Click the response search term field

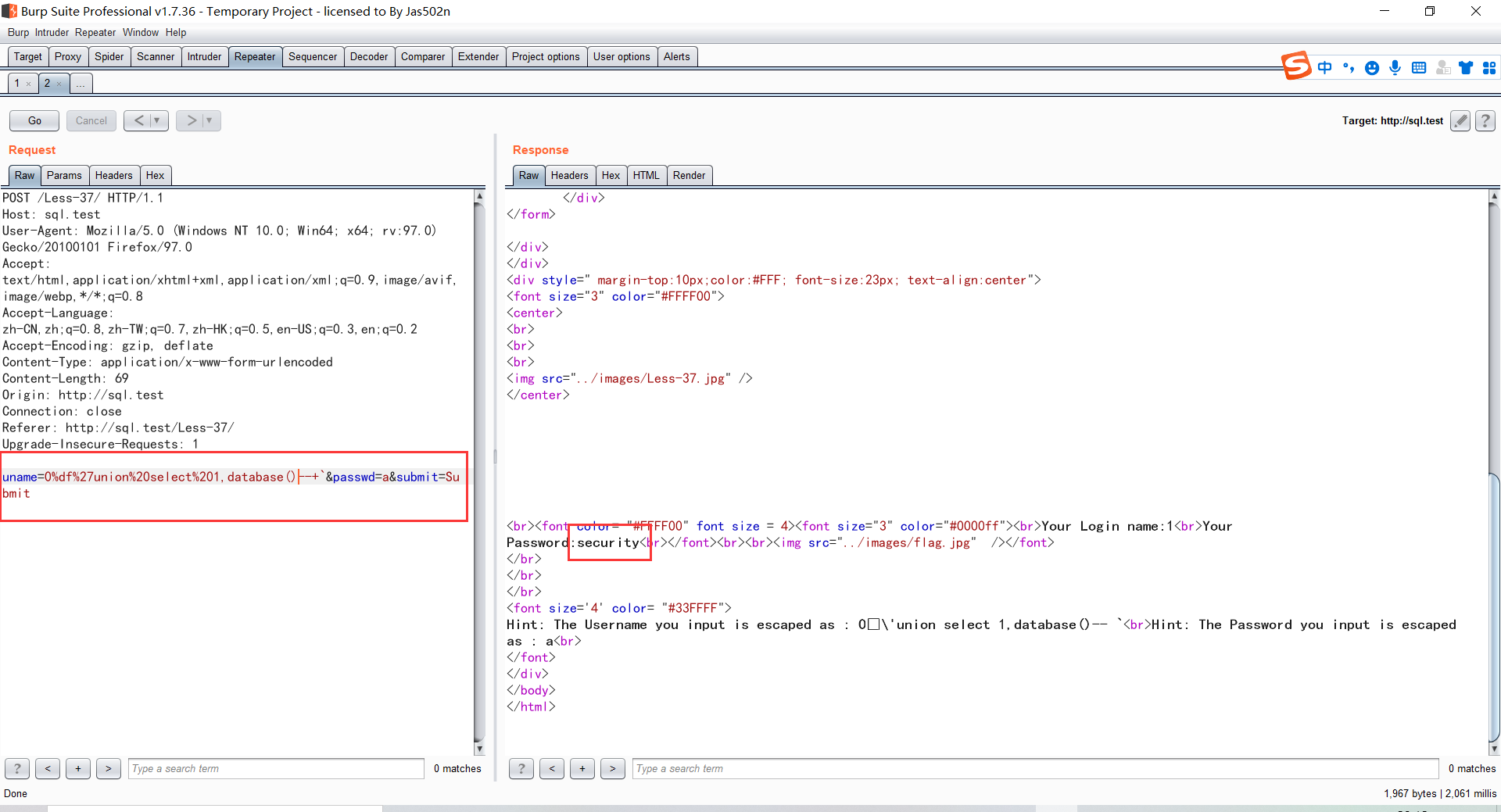(x=1036, y=769)
